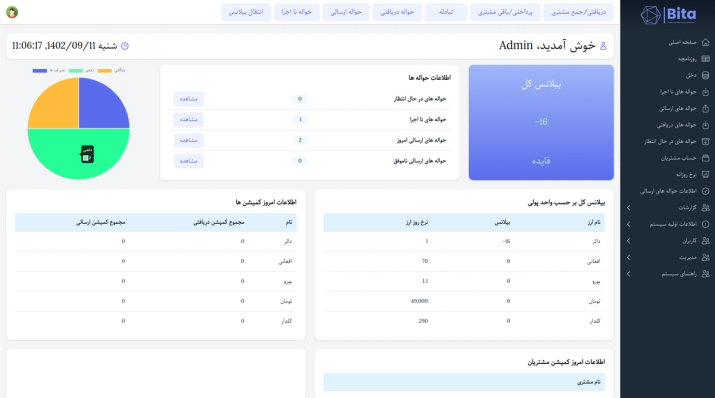Click the نام مشتری column header
This screenshot has width=715, height=398.
tap(589, 382)
